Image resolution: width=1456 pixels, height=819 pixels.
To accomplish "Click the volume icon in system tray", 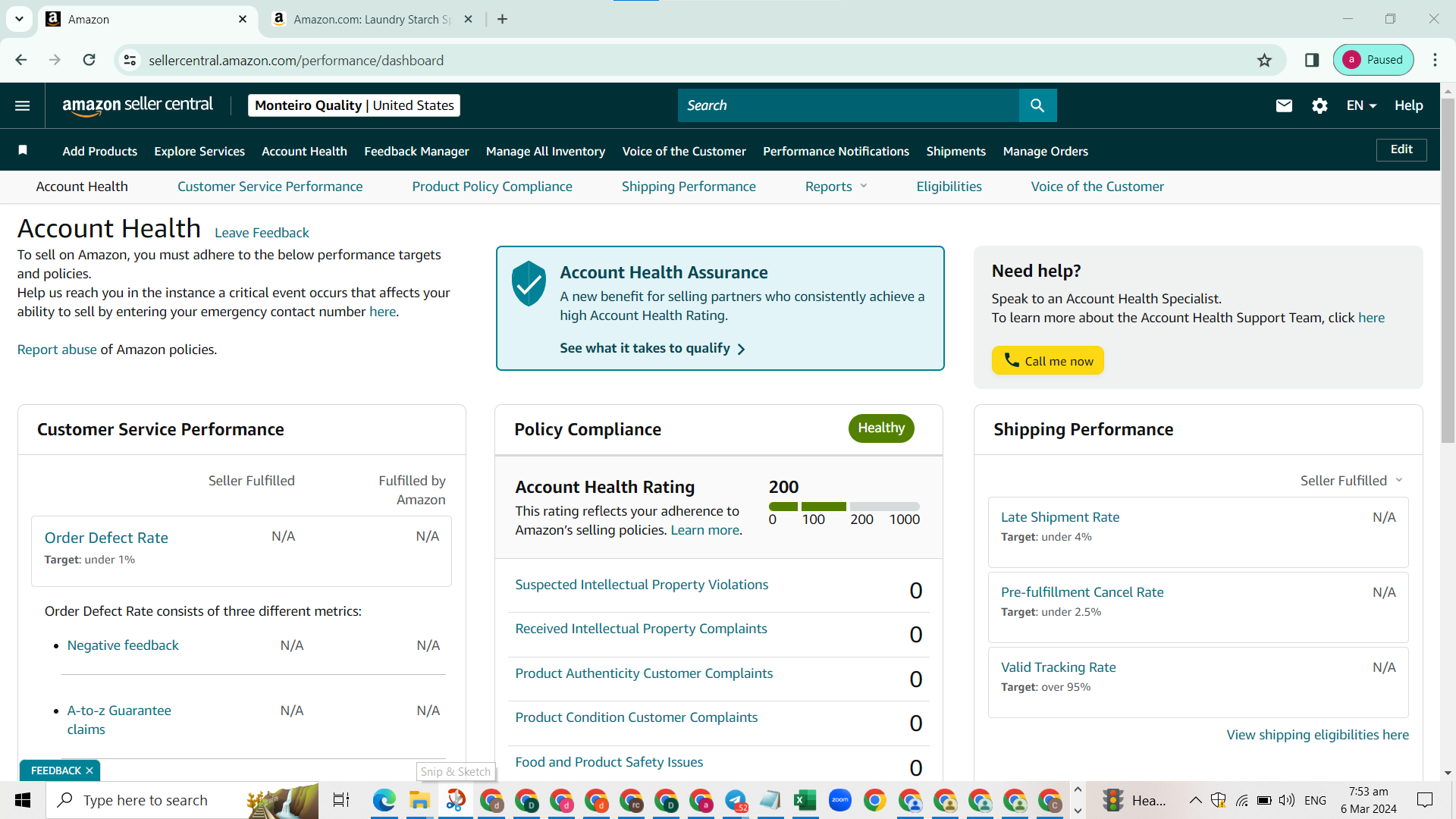I will (x=1286, y=800).
